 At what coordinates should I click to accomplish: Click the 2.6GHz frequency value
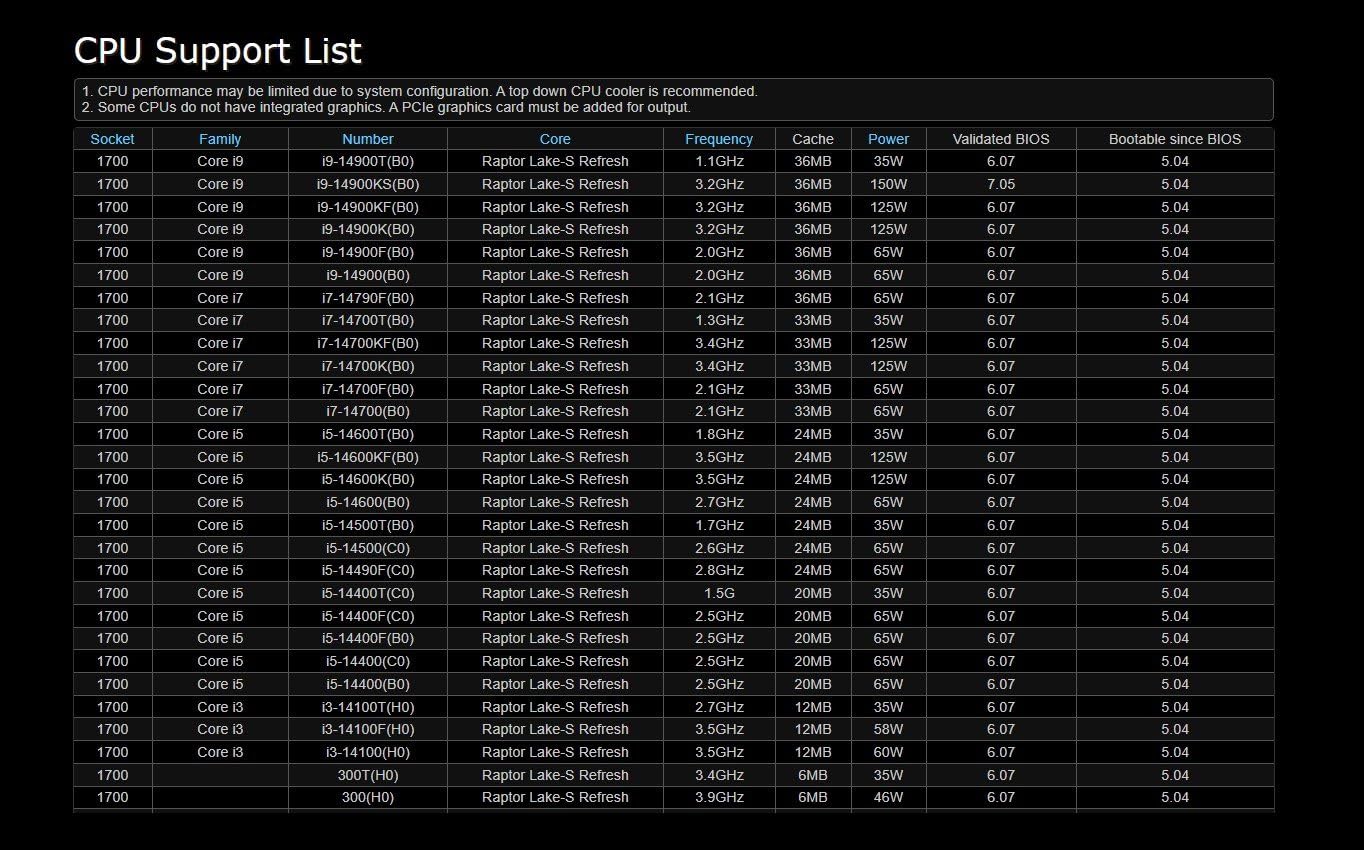click(x=720, y=548)
